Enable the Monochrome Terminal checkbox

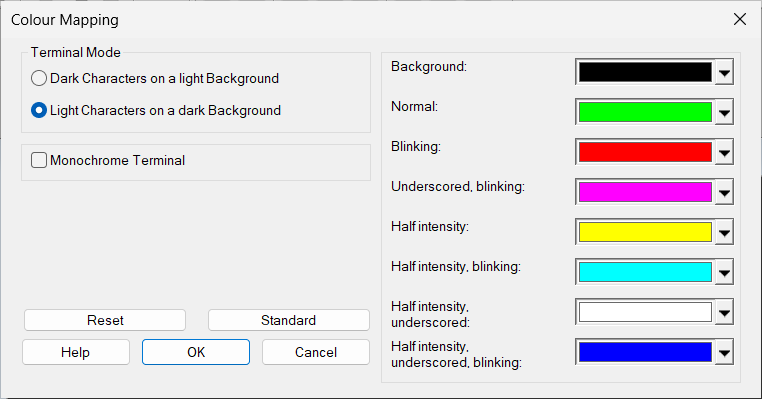[x=39, y=160]
